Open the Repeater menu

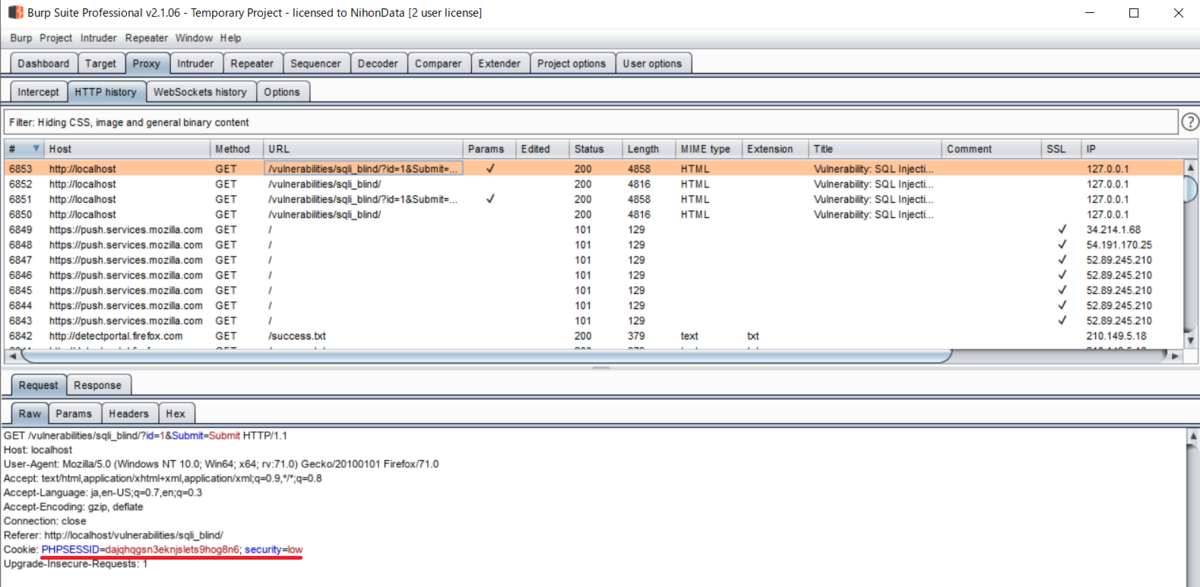[x=146, y=38]
